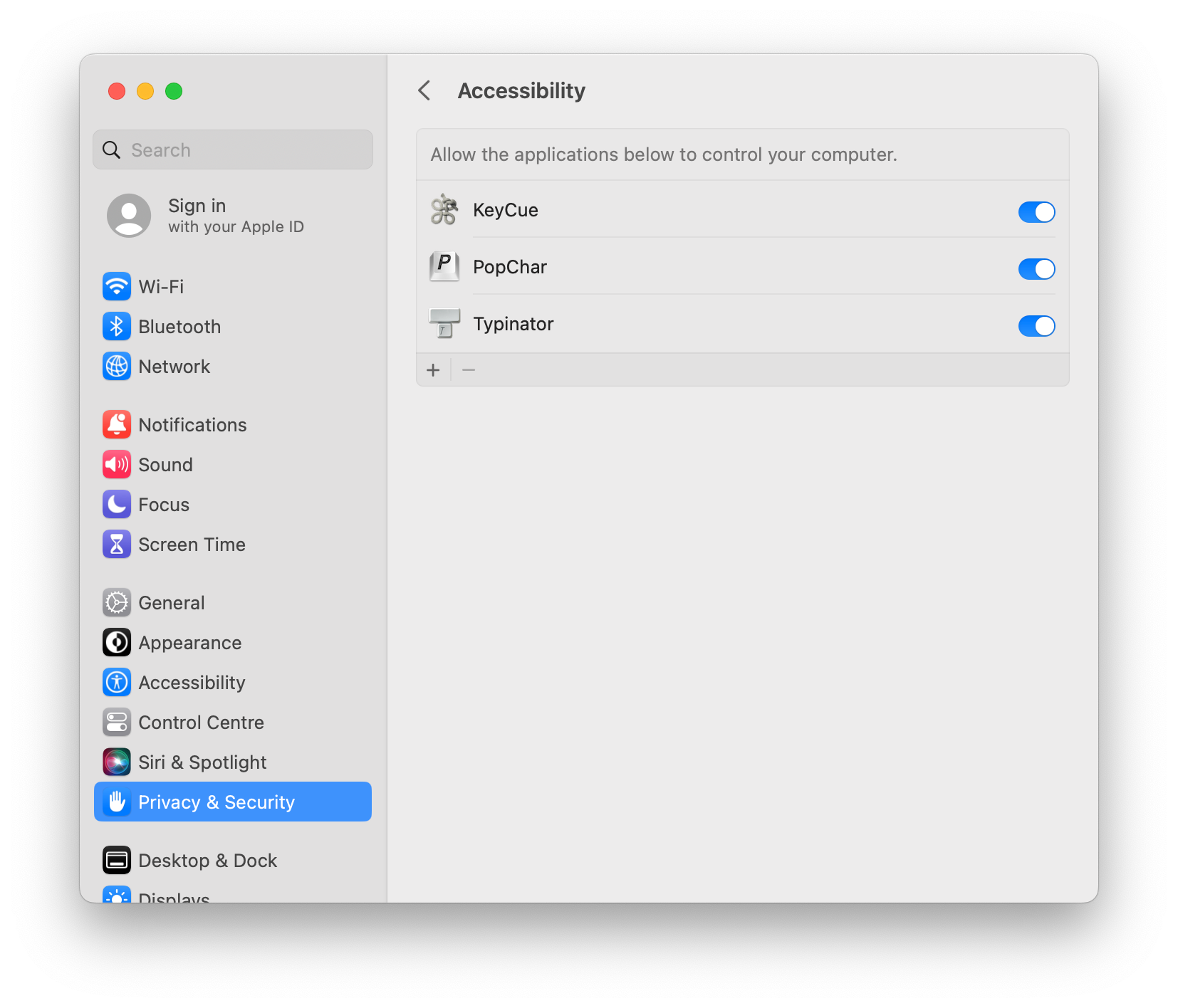Screen dimensions: 1178x1008
Task: Add an application with the plus button
Action: coord(433,369)
